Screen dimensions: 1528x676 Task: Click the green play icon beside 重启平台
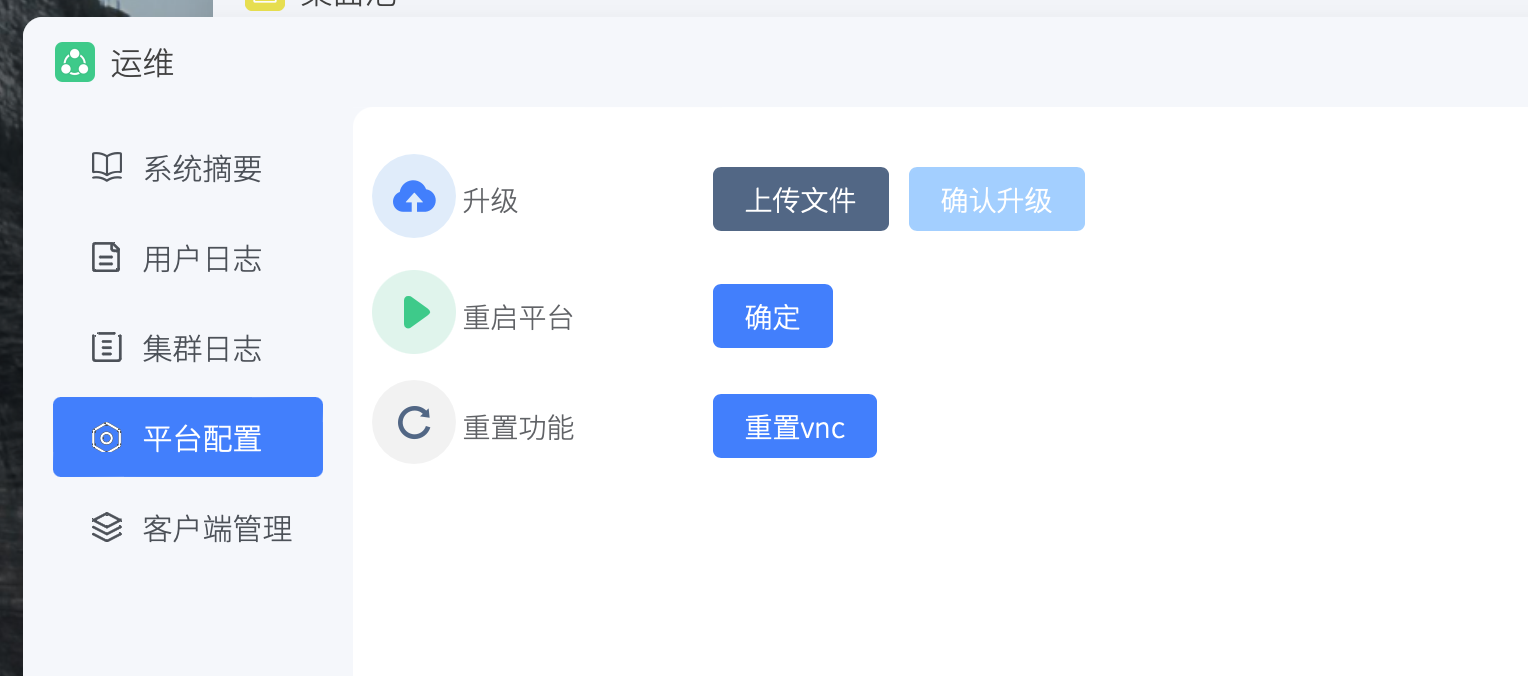414,312
